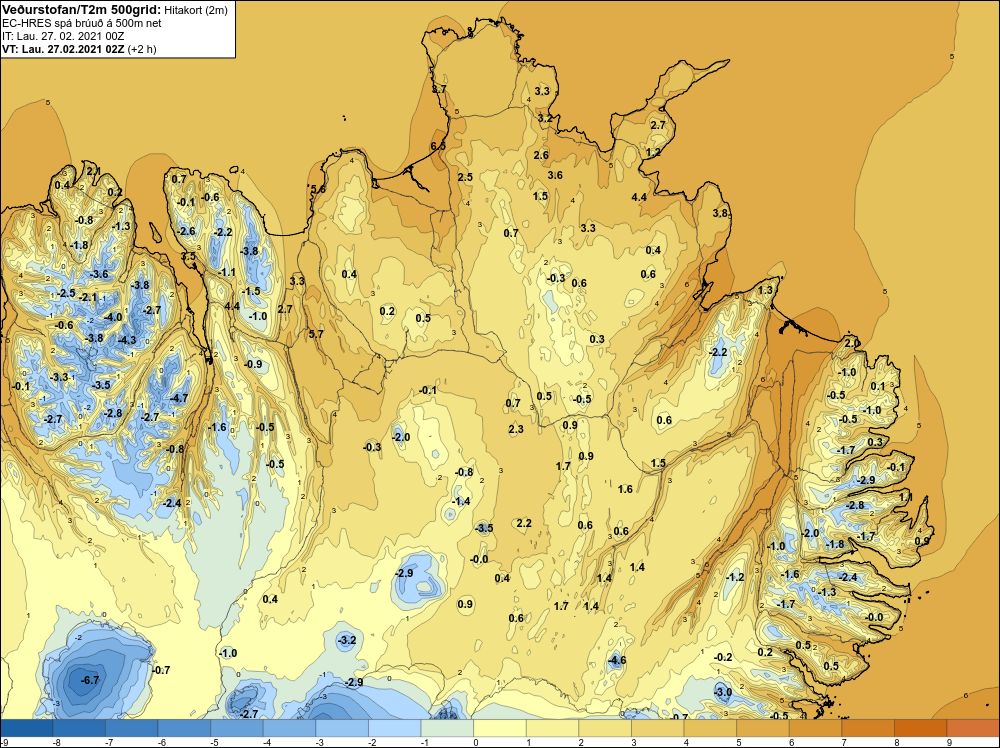Viewport: 1000px width, 748px height.
Task: Click the "5.7" temperature value
Action: (316, 334)
